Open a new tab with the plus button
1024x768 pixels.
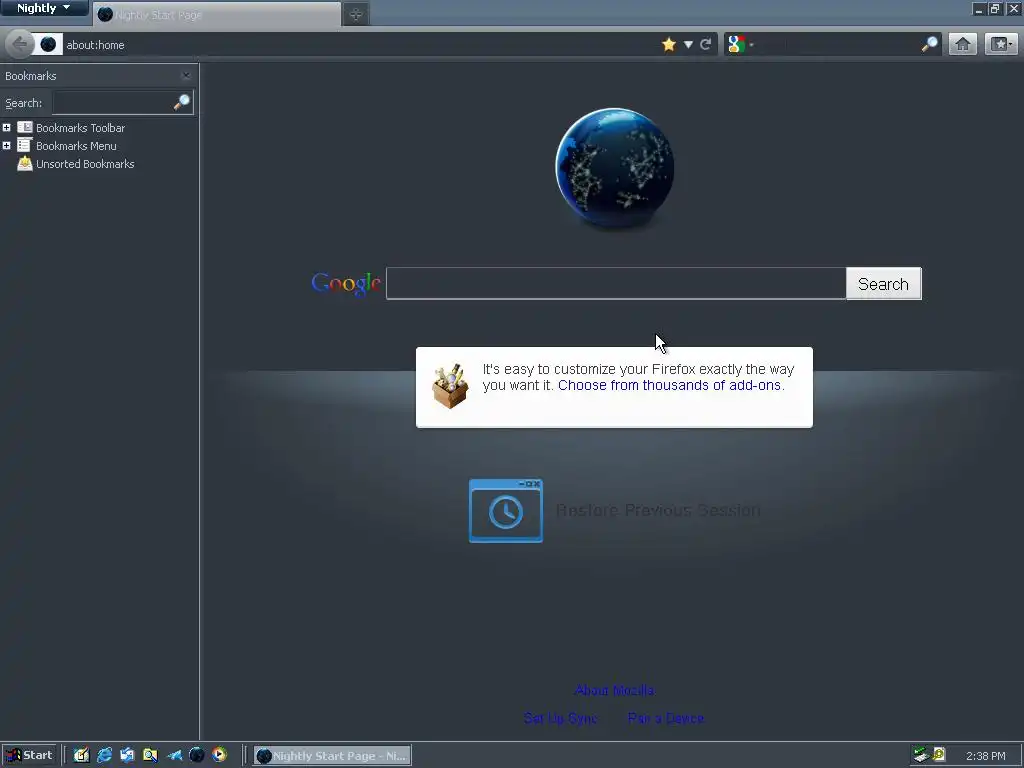[356, 14]
